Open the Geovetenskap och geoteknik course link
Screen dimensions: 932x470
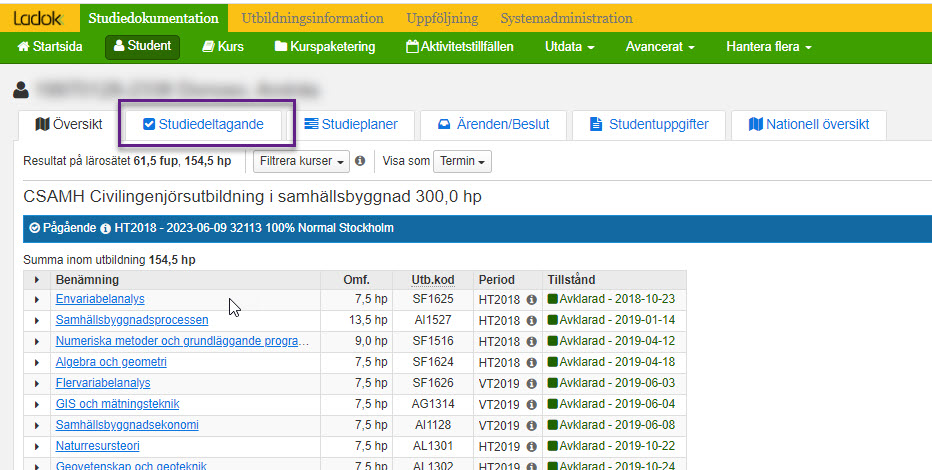pyautogui.click(x=131, y=466)
